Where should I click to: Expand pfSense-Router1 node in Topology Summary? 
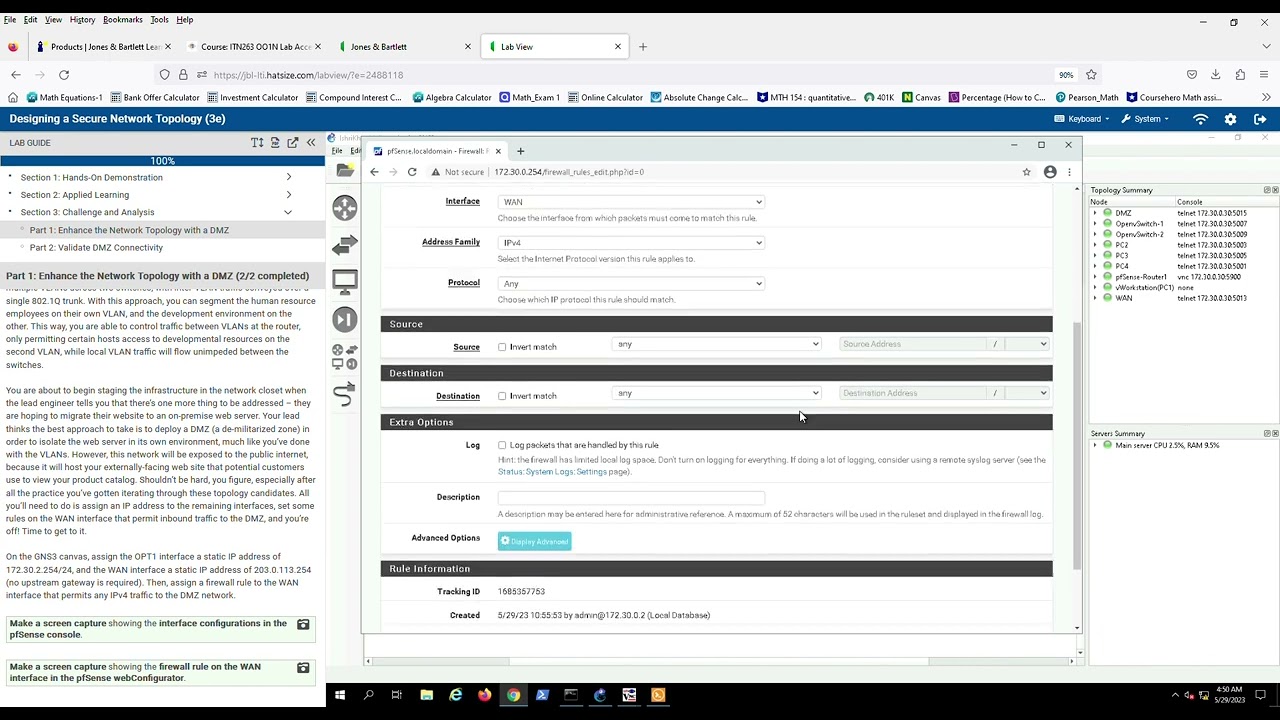pos(1095,277)
